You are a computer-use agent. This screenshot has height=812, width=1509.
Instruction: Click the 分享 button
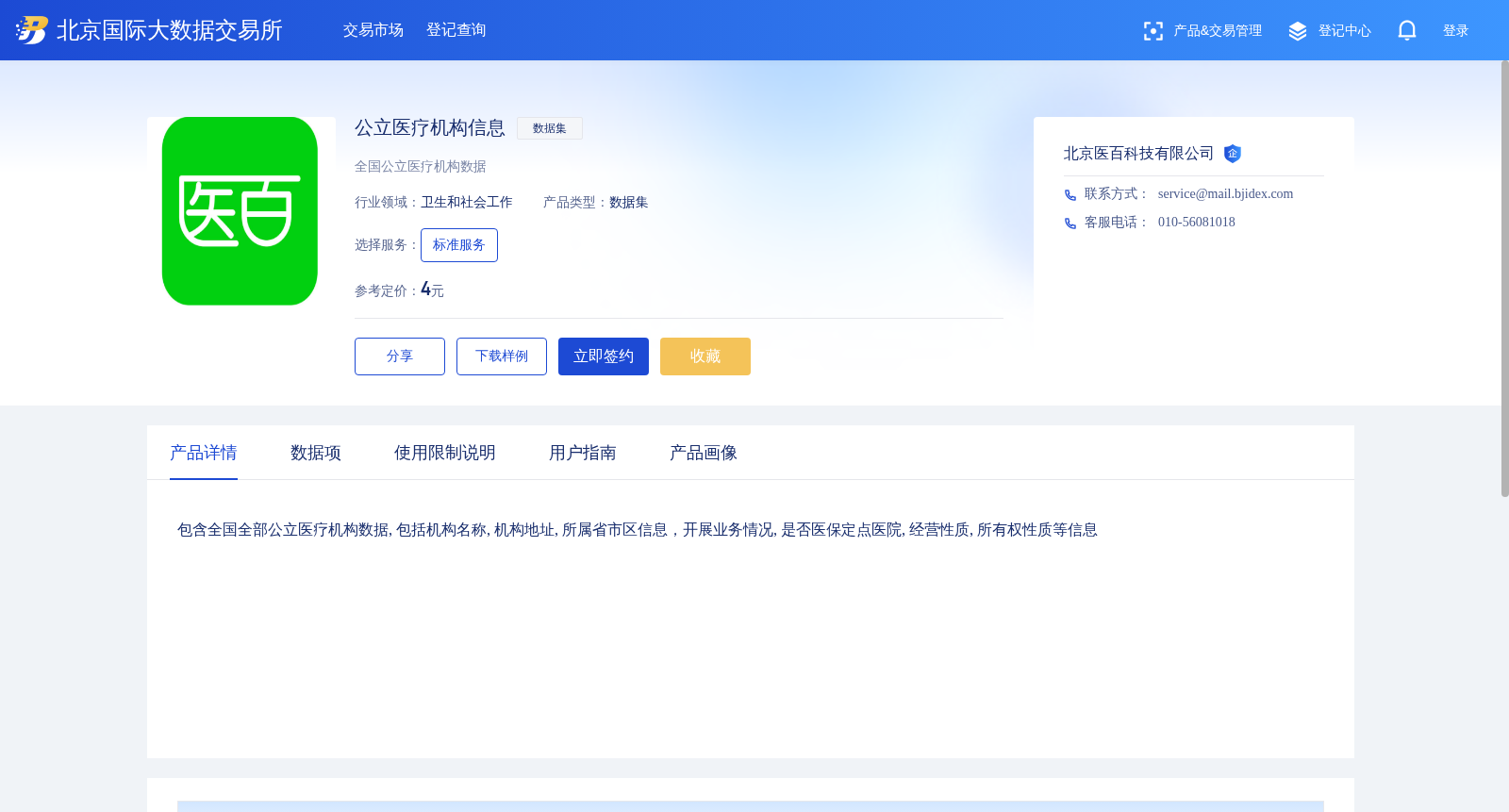coord(400,356)
